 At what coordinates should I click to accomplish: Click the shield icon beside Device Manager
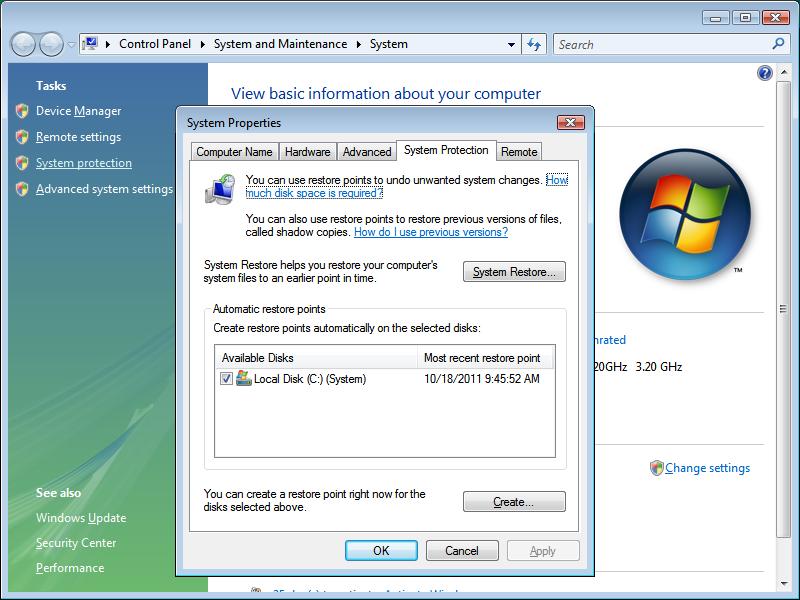point(22,111)
